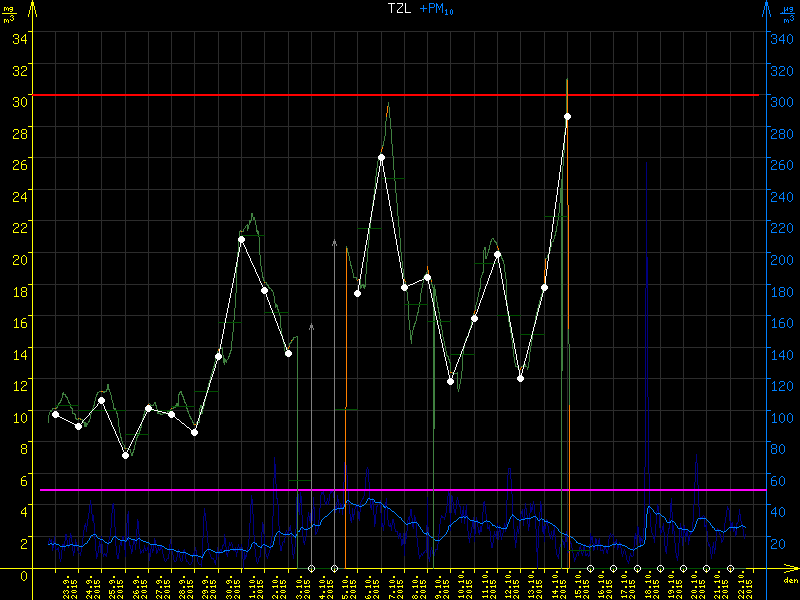
Task: Click the shorter gray upward arrow marker
Action: pyautogui.click(x=312, y=327)
